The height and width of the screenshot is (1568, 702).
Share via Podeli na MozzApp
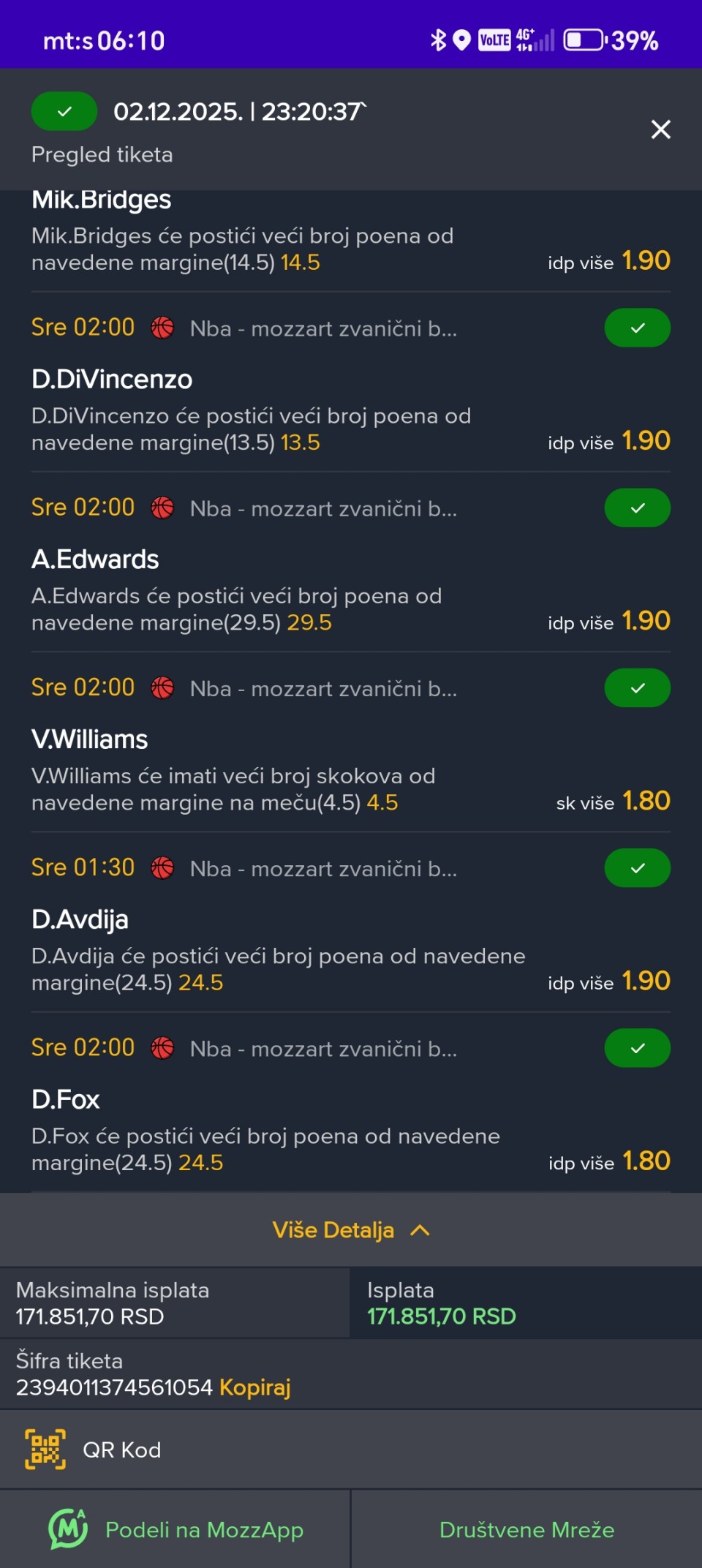204,1529
